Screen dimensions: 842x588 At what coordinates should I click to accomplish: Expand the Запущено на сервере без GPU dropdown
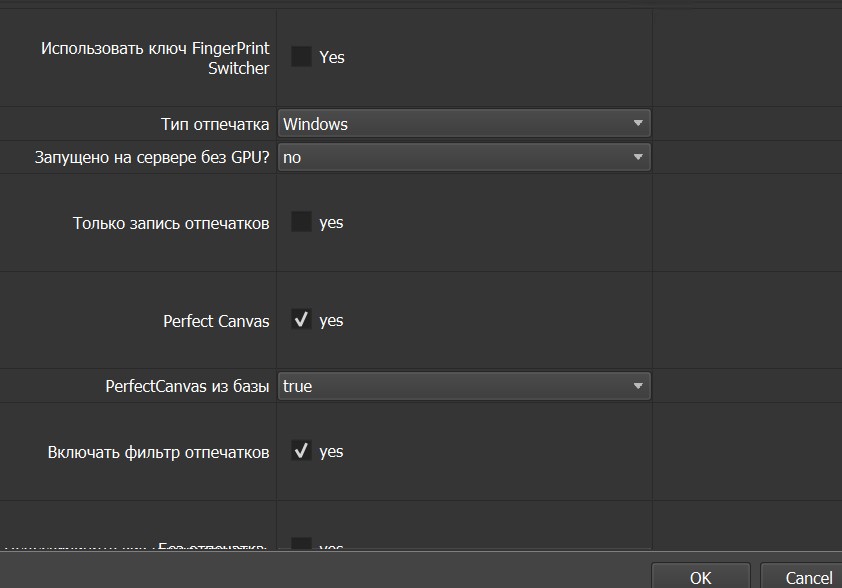click(x=463, y=157)
